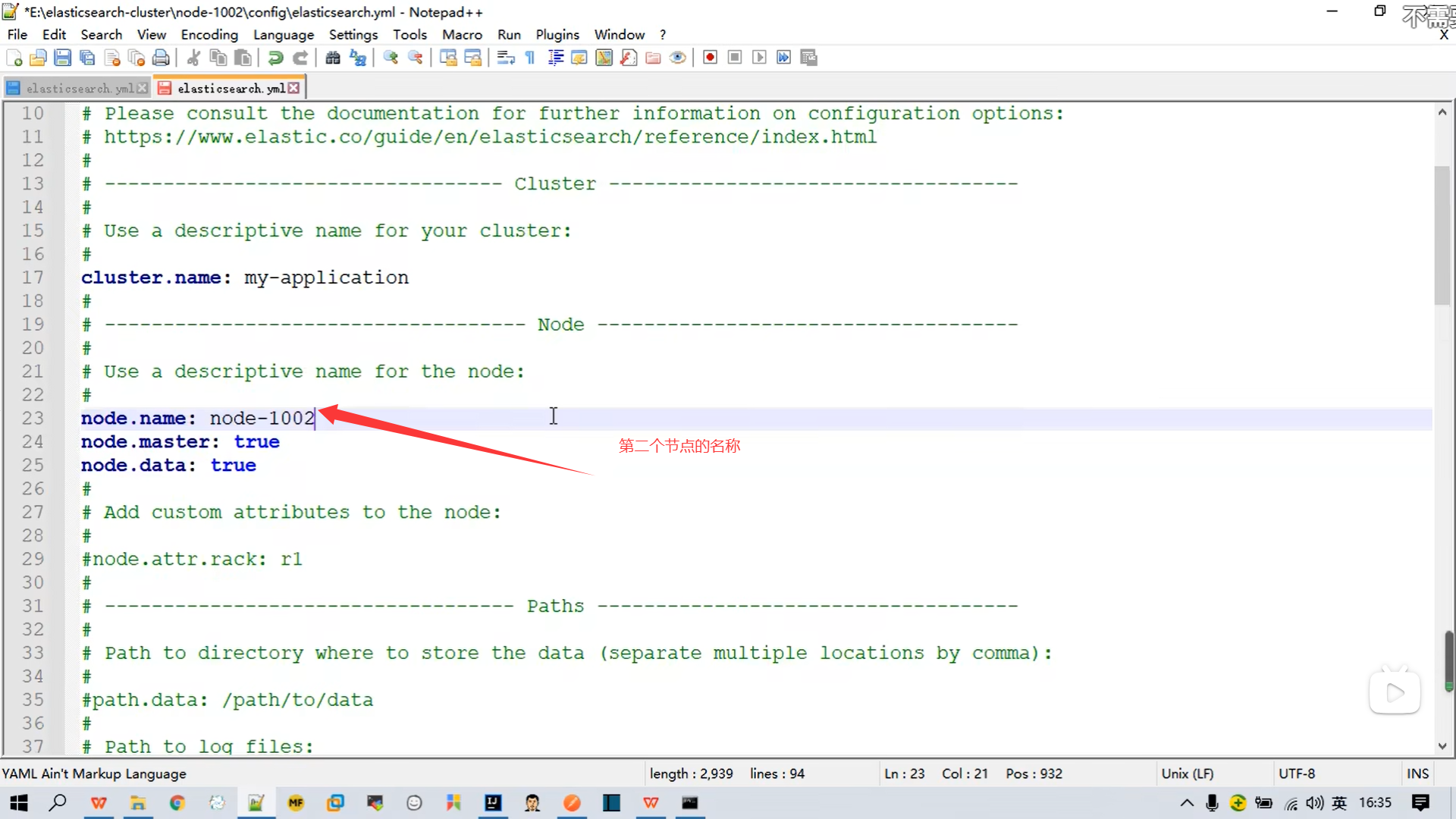Screen dimensions: 1456x819
Task: Open the Plugins menu
Action: click(x=557, y=35)
